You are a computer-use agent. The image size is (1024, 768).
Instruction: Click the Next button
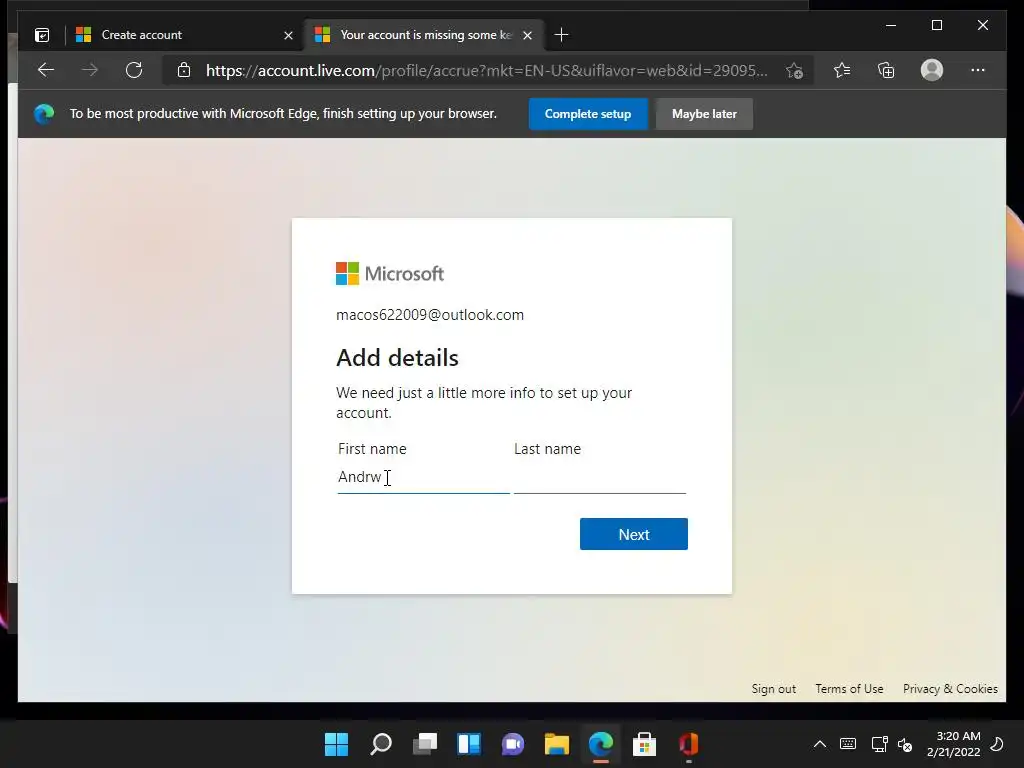[633, 534]
